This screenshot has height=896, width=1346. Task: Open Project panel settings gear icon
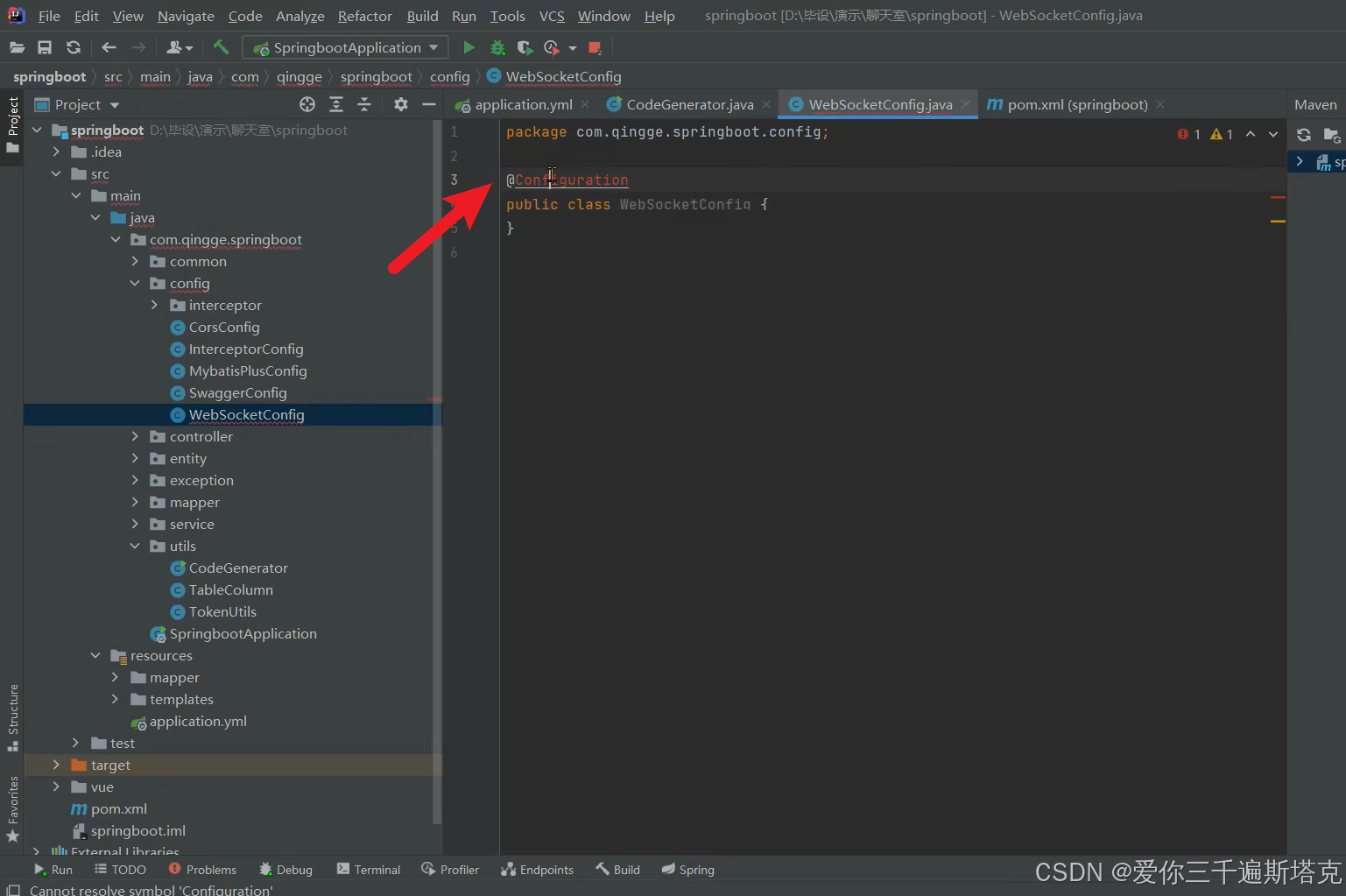[400, 103]
